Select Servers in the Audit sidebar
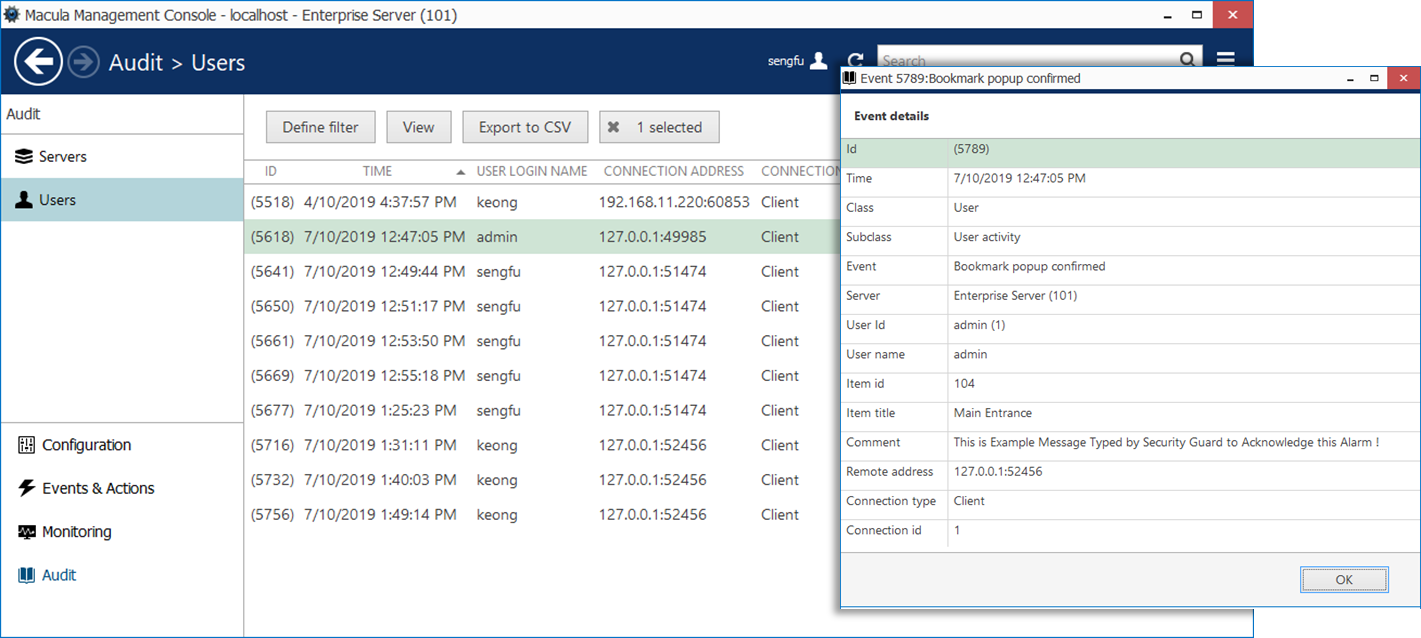The width and height of the screenshot is (1421, 638). [122, 157]
